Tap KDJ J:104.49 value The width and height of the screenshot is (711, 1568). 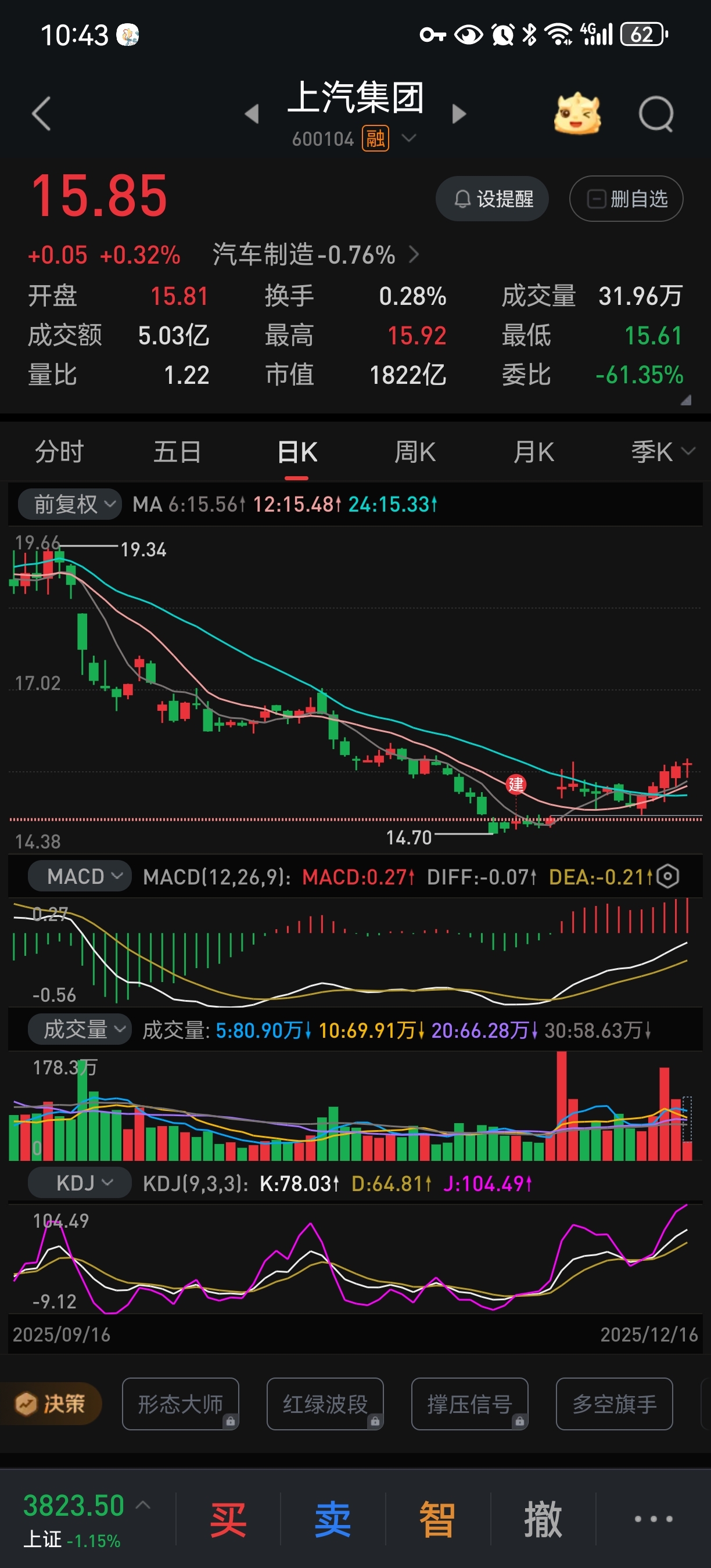pyautogui.click(x=487, y=1184)
